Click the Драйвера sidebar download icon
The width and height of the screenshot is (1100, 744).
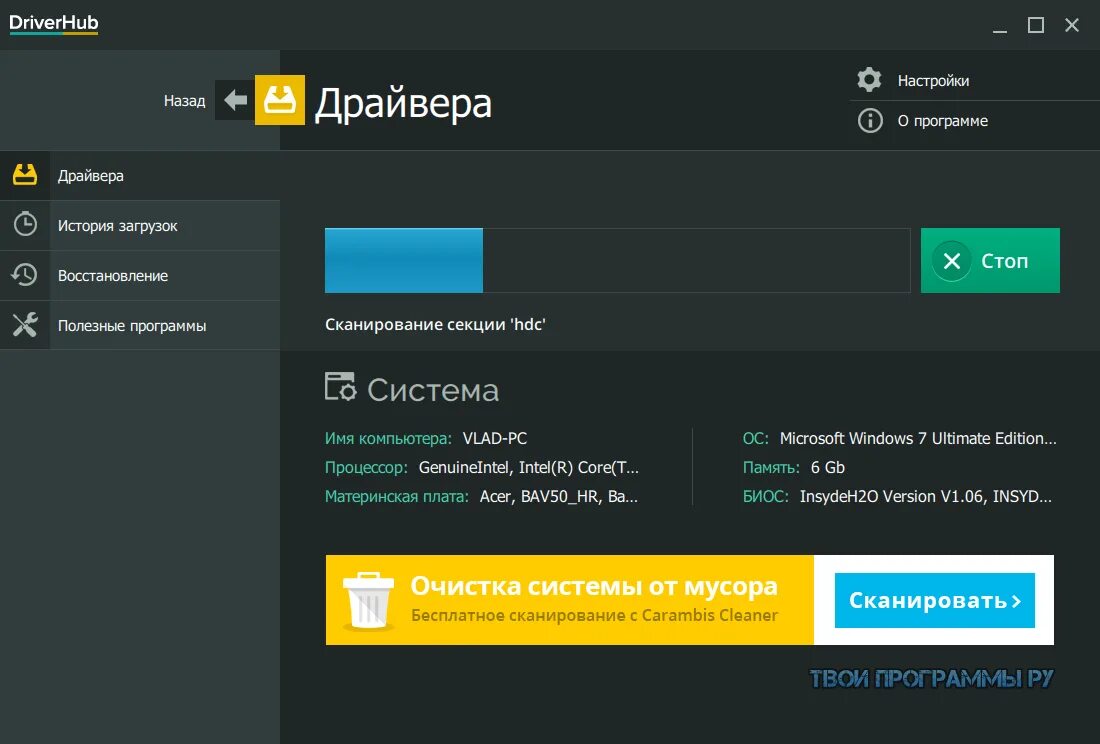(x=25, y=175)
